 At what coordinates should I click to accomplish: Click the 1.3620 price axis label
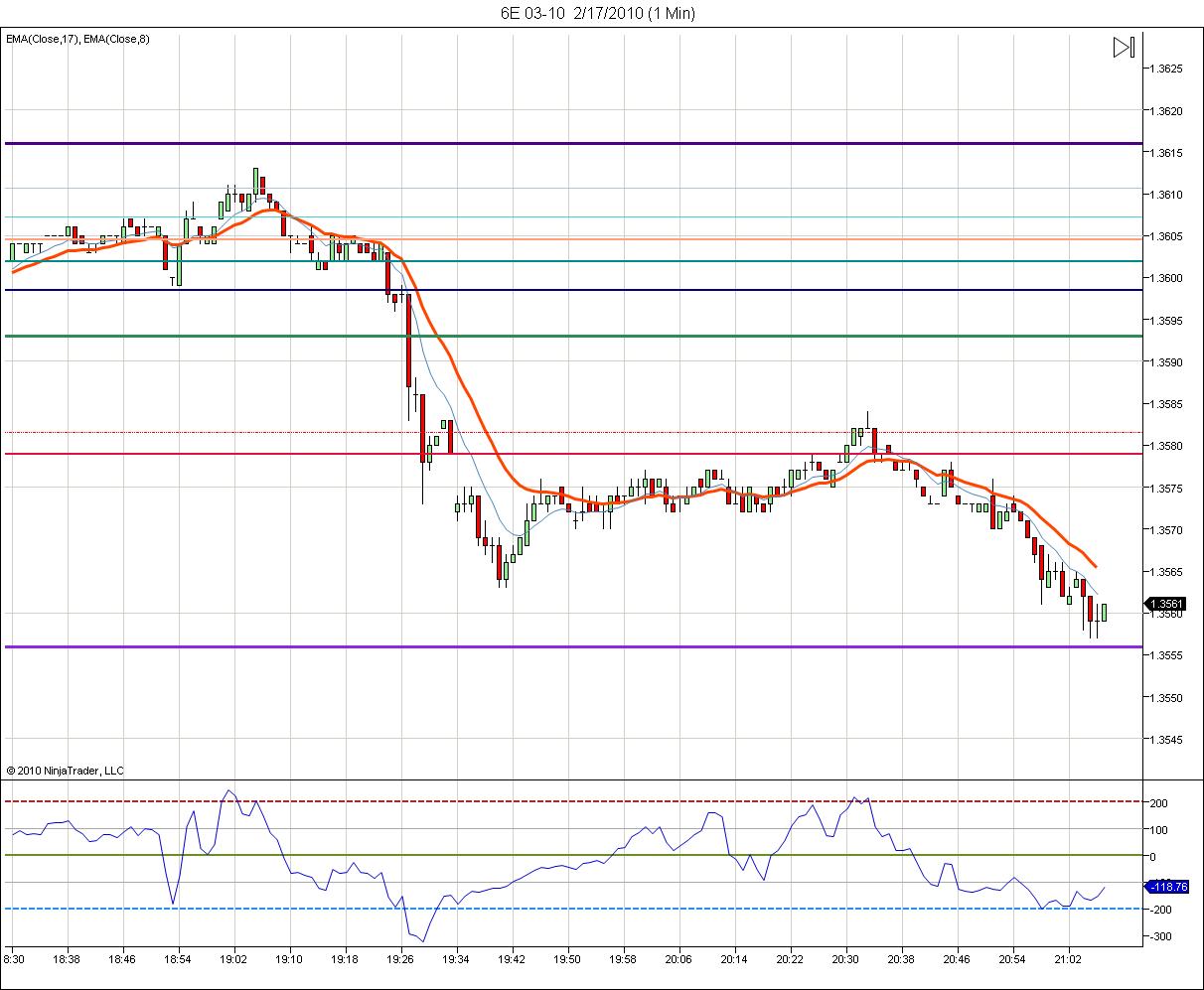(1166, 111)
